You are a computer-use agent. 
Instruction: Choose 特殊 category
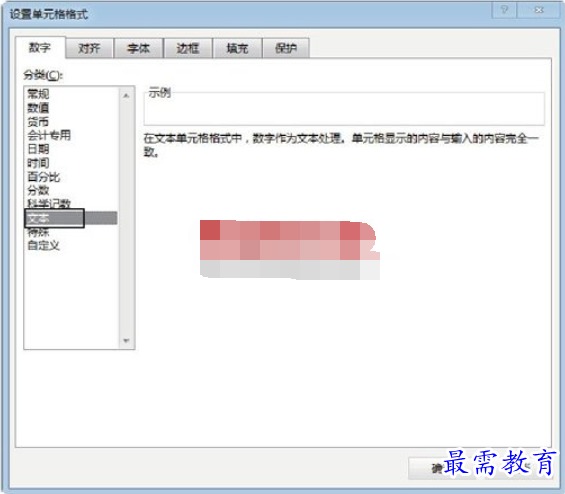38,232
